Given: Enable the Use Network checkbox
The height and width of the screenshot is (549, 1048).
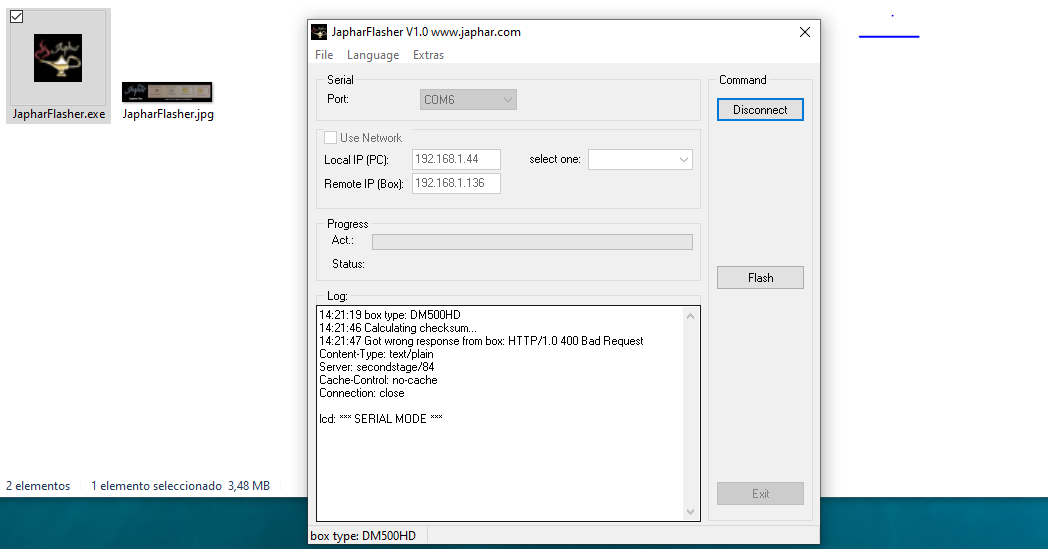Looking at the screenshot, I should tap(330, 138).
